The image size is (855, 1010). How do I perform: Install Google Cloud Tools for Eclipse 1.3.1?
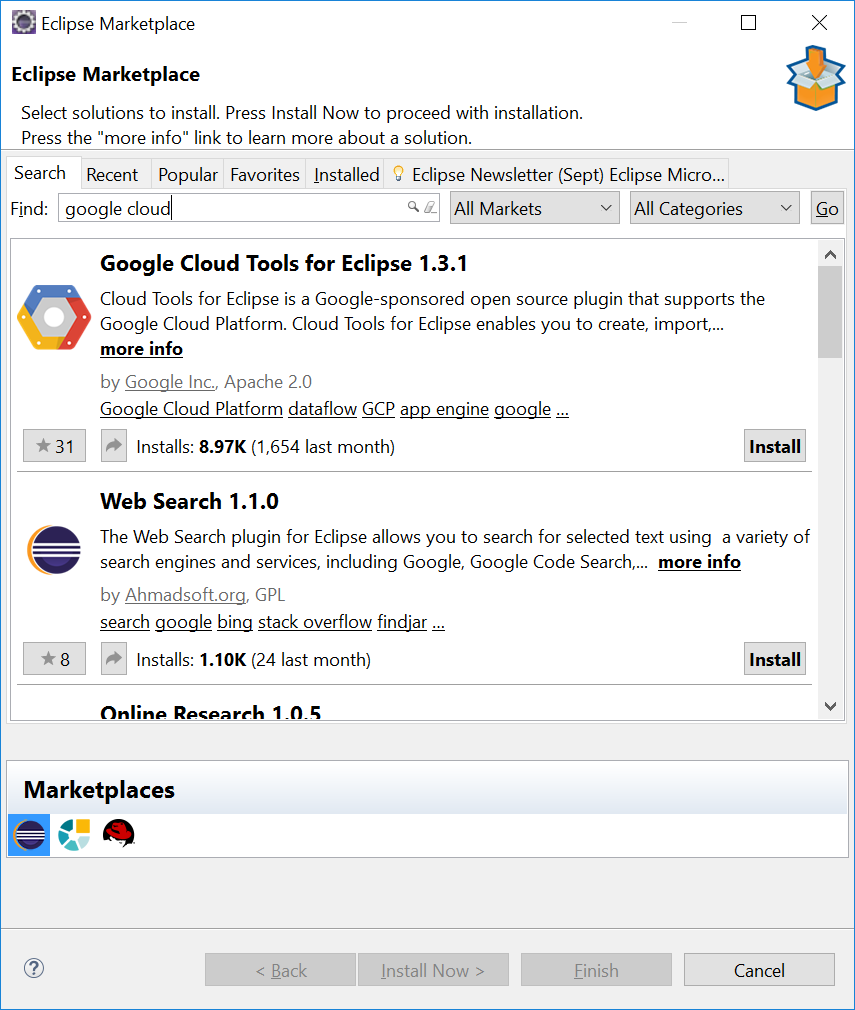774,446
